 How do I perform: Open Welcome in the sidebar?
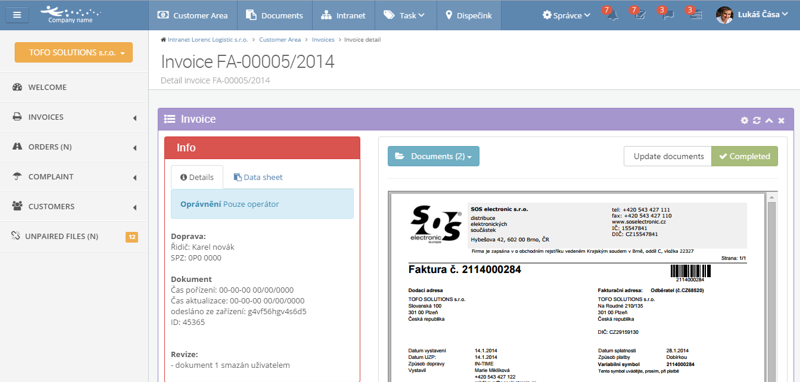74,87
